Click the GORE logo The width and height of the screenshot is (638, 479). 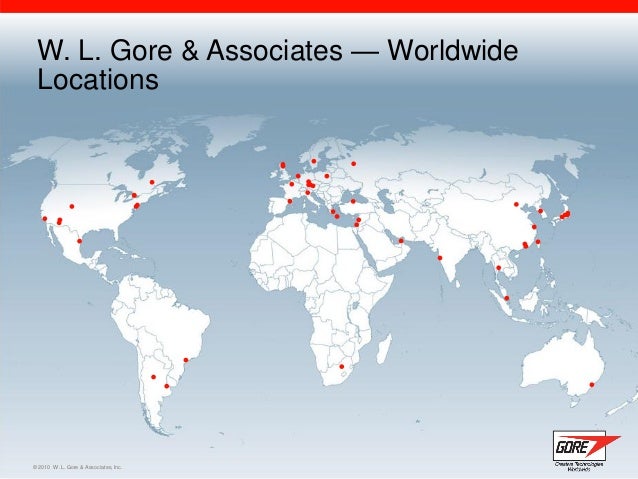586,447
